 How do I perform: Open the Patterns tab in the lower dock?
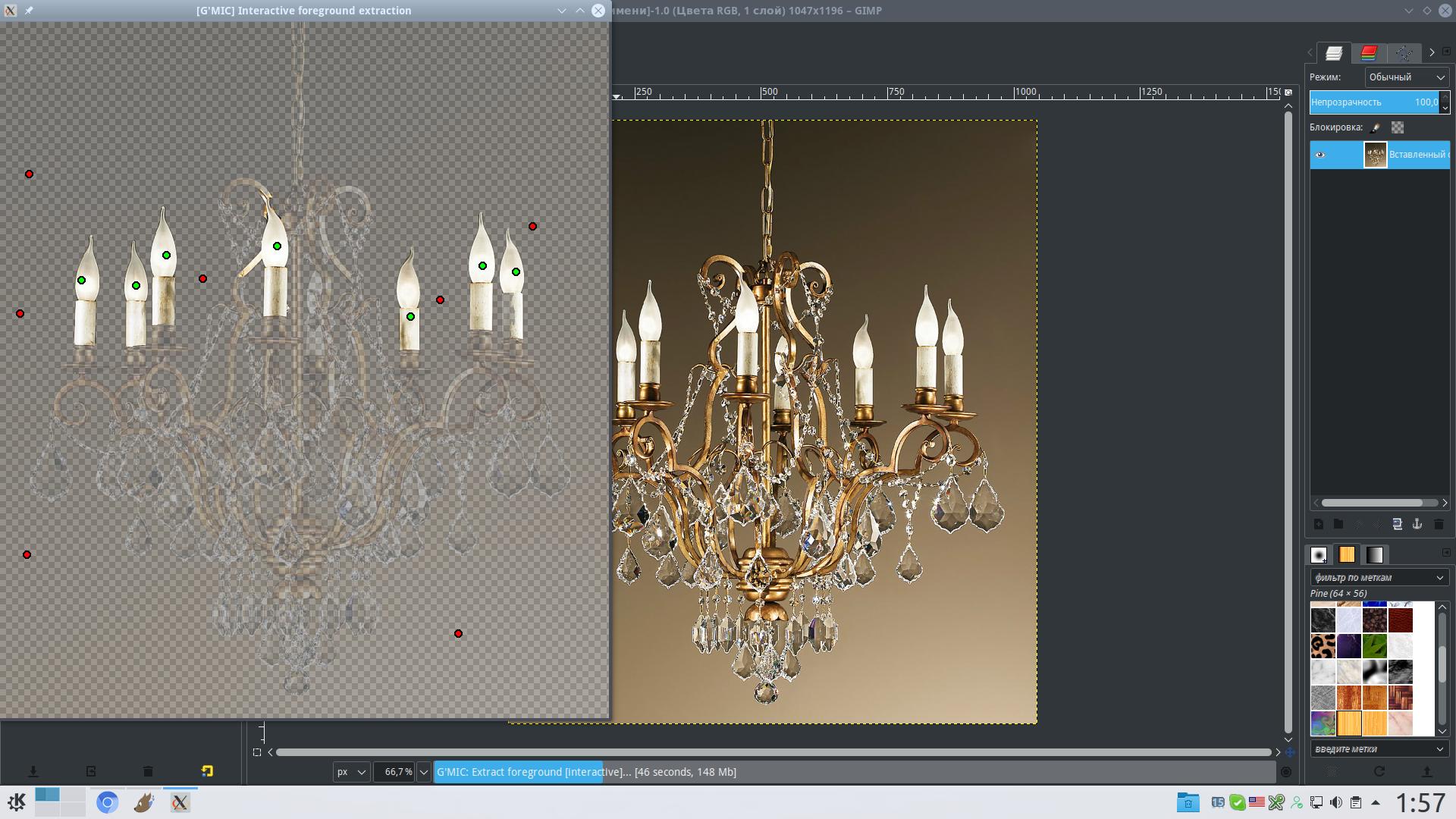coord(1347,555)
